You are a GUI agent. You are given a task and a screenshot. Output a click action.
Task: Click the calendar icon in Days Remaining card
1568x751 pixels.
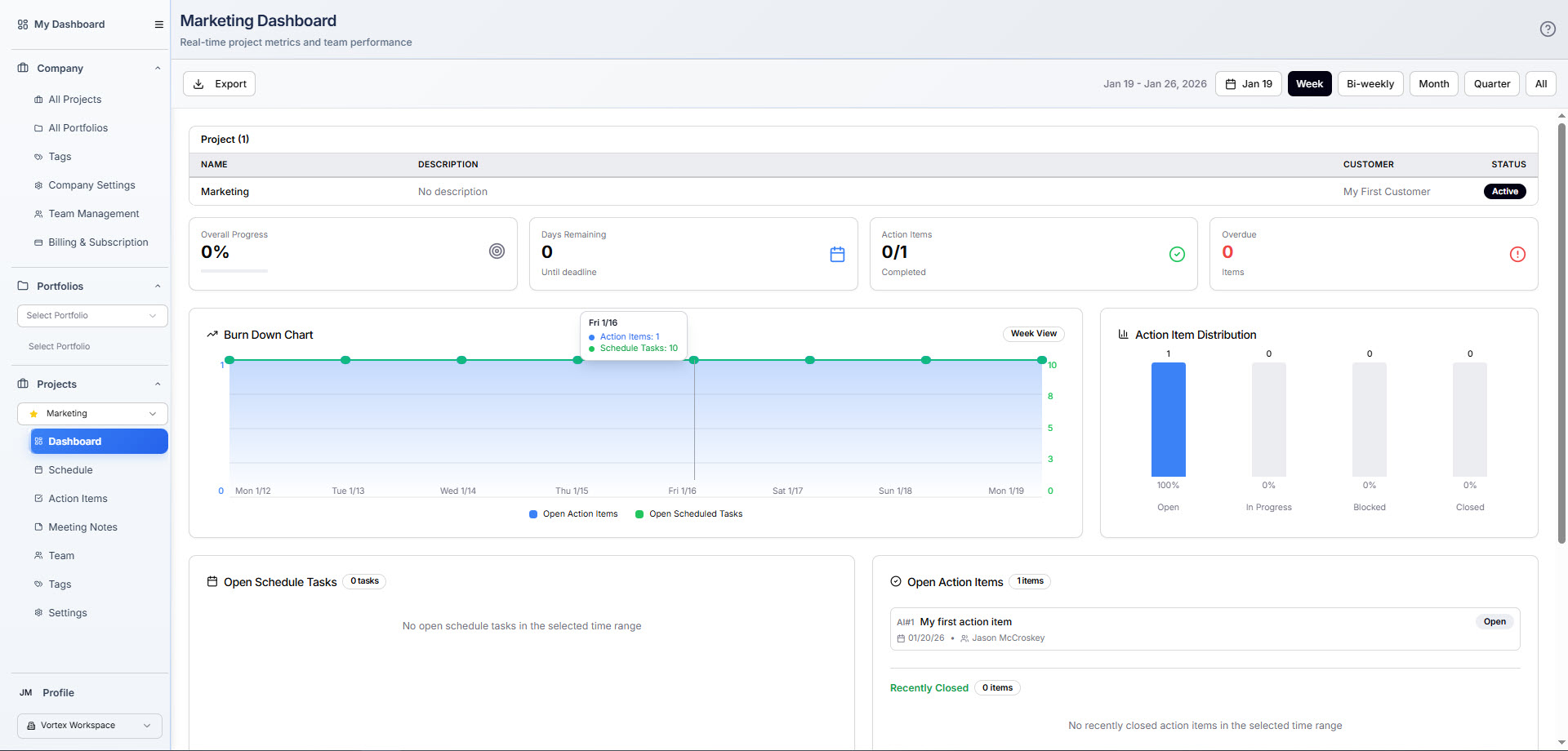pyautogui.click(x=836, y=255)
